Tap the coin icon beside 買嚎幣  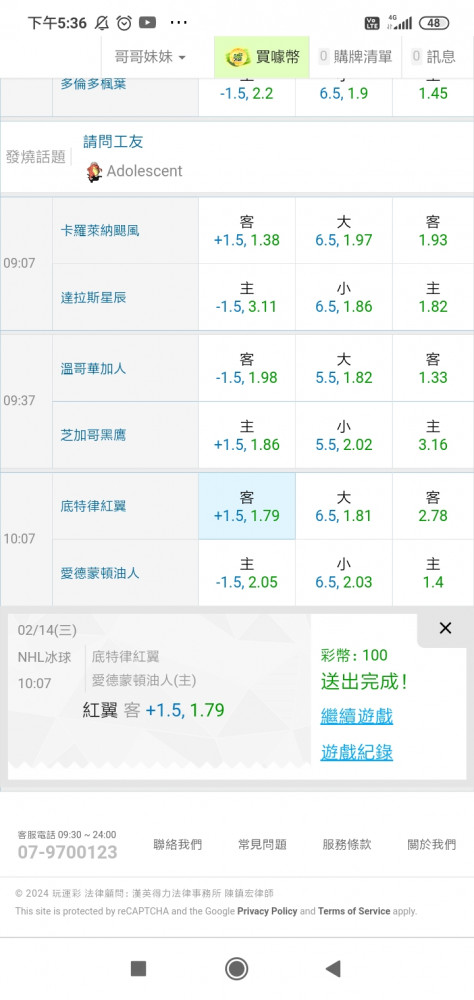(x=238, y=57)
